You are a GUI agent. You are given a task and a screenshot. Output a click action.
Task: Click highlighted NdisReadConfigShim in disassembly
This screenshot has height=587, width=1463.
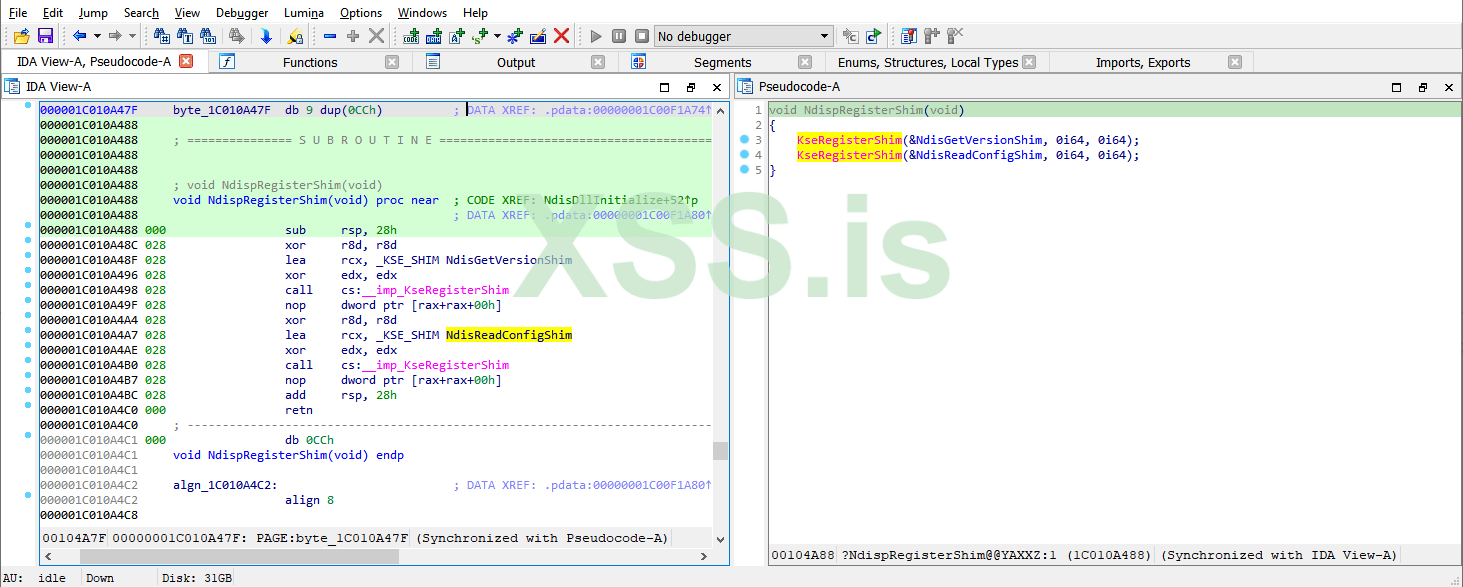click(509, 335)
